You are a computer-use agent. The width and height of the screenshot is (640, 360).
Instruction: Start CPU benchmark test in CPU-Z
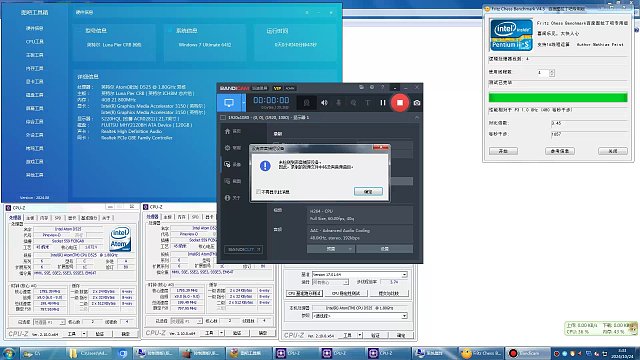pyautogui.click(x=304, y=293)
